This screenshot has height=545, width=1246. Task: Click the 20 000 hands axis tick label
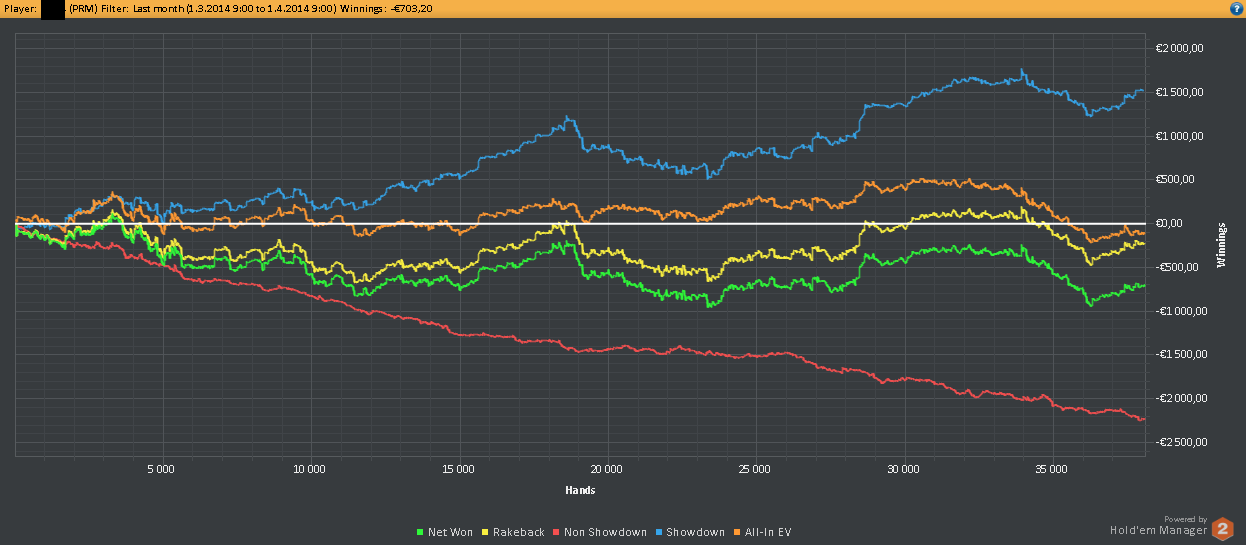click(x=607, y=468)
